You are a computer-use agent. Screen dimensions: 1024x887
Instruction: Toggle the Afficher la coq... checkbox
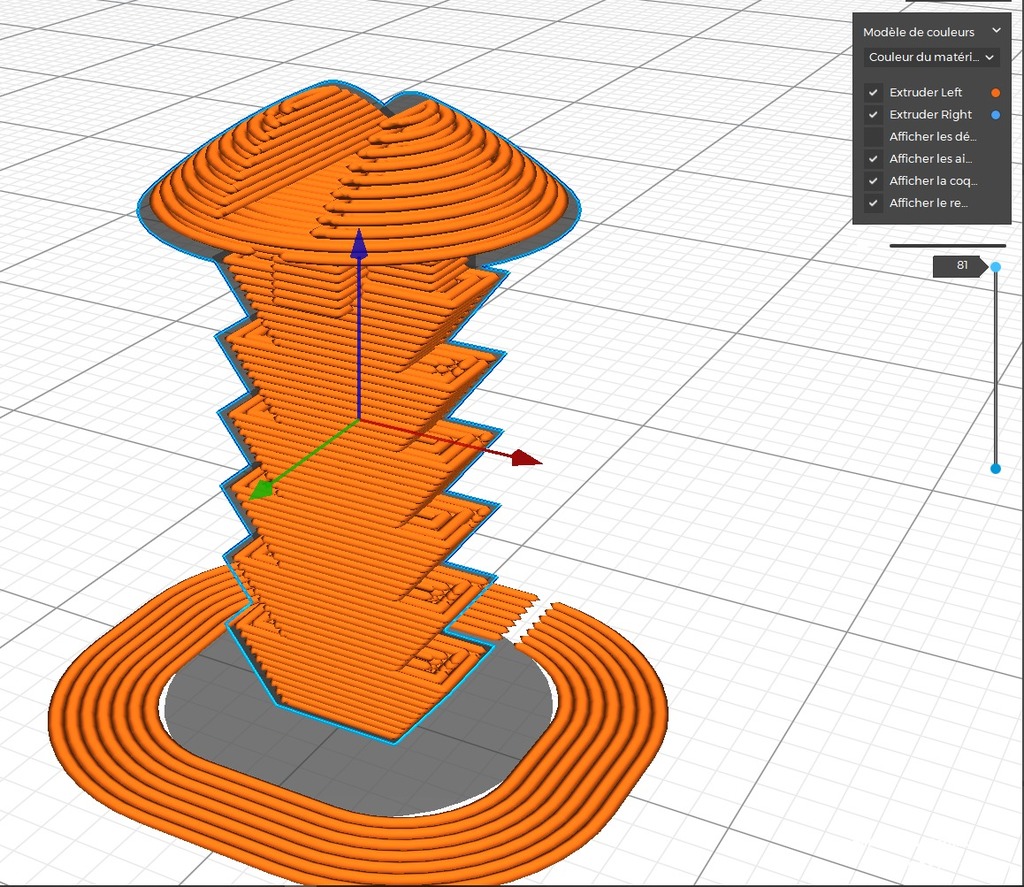(874, 181)
